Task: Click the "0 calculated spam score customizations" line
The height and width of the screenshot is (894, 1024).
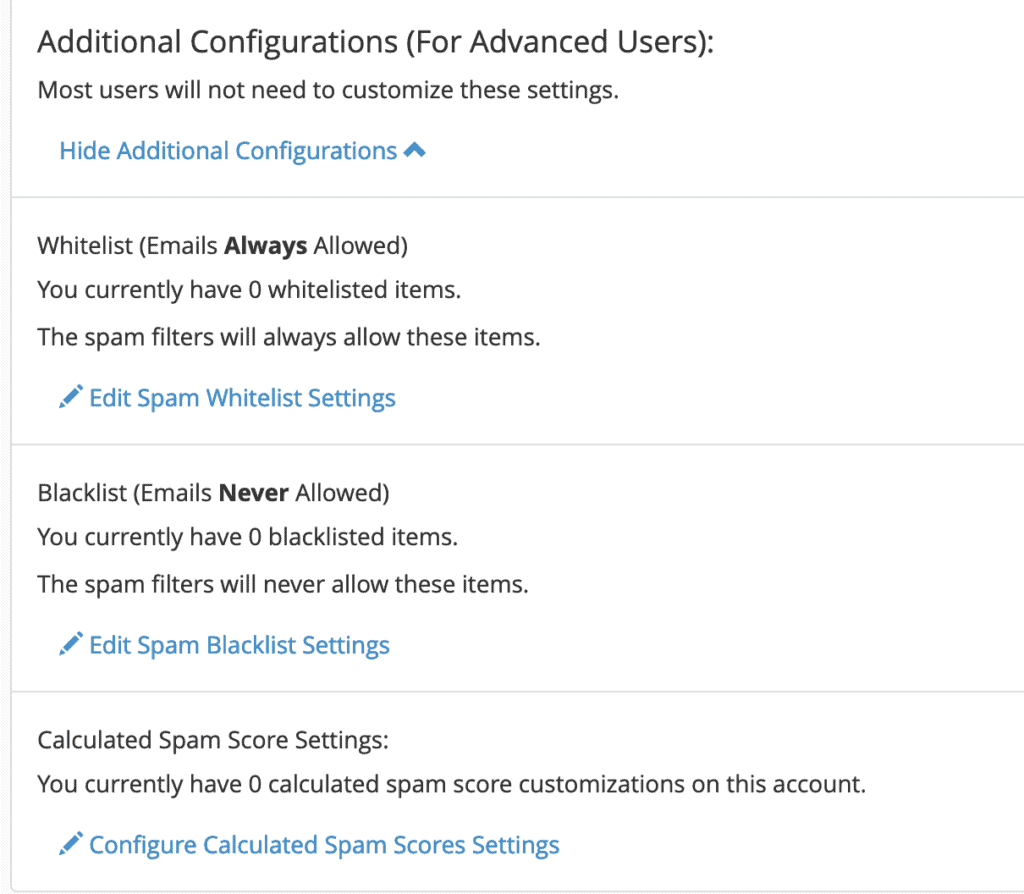Action: [451, 785]
